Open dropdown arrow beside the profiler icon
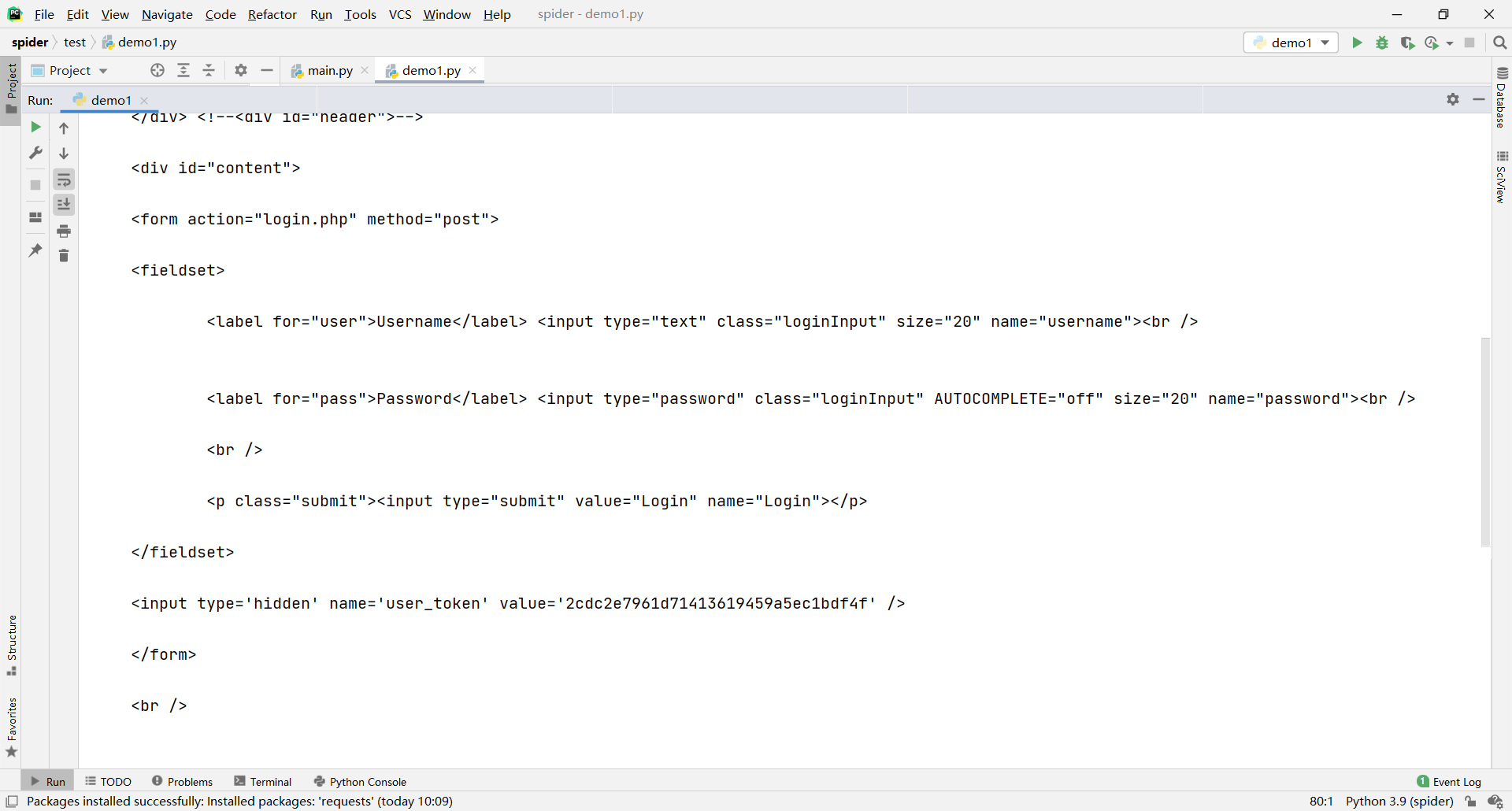1512x811 pixels. [x=1450, y=43]
